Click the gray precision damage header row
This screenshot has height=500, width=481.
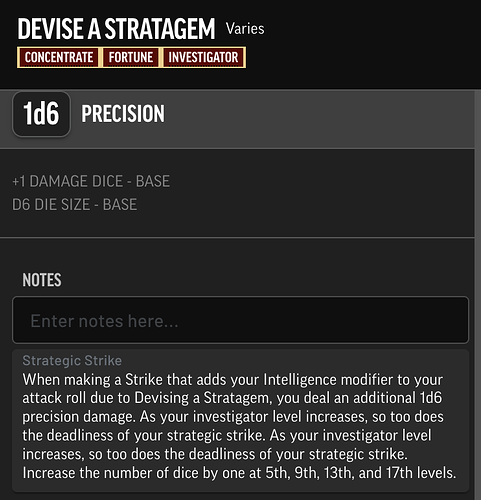pos(237,119)
